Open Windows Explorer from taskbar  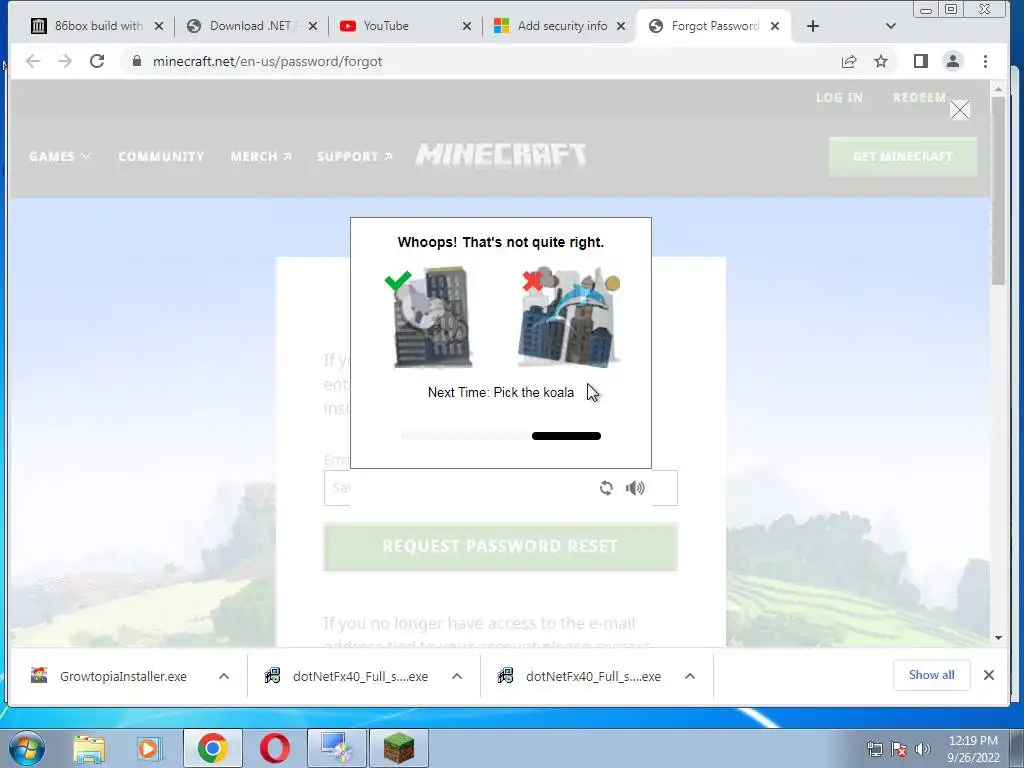point(89,748)
